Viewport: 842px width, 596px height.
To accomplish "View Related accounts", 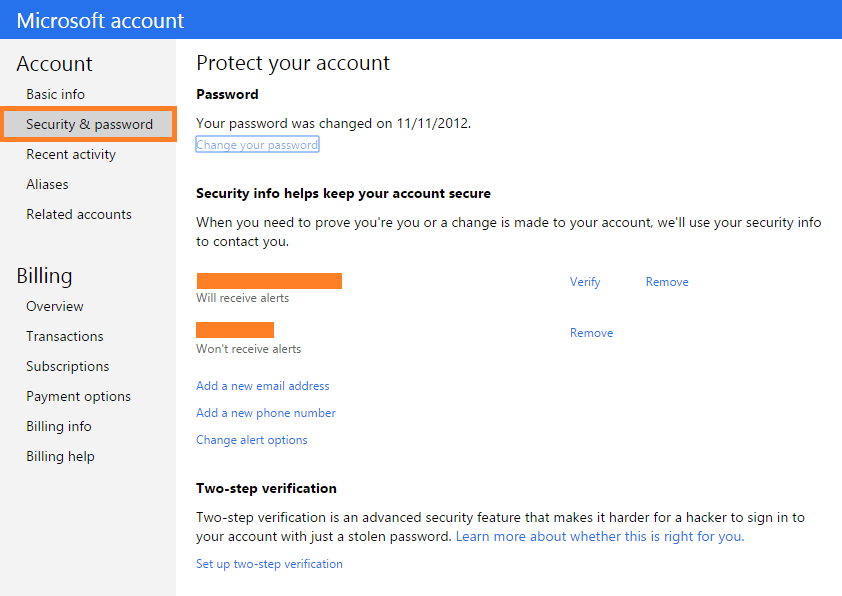I will [x=79, y=215].
